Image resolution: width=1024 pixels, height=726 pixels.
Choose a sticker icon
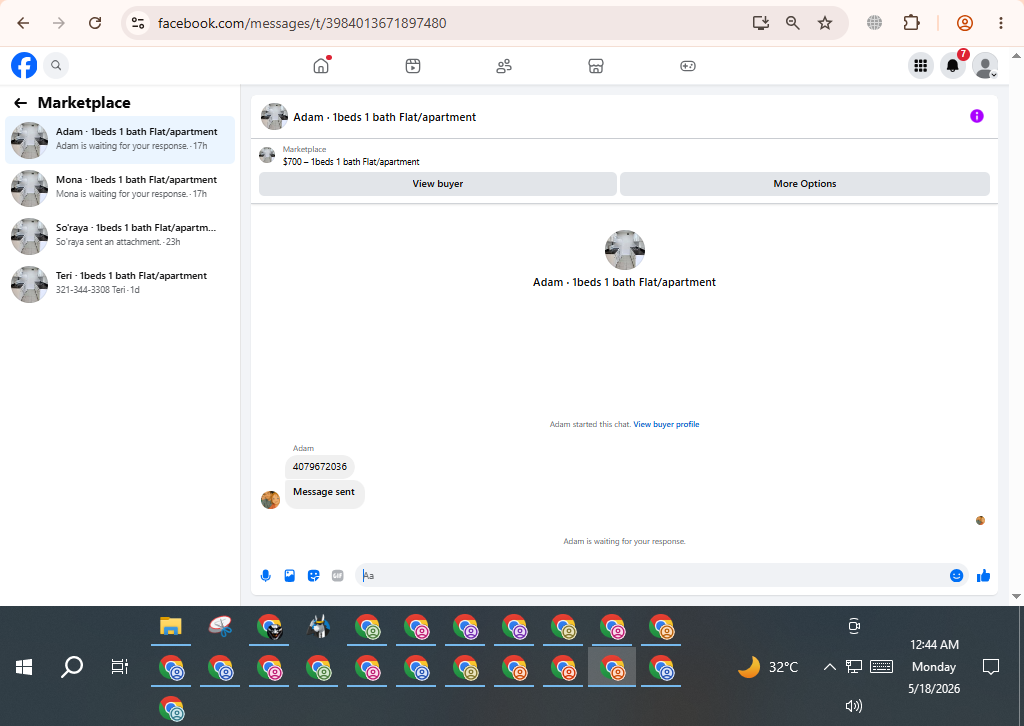[313, 576]
